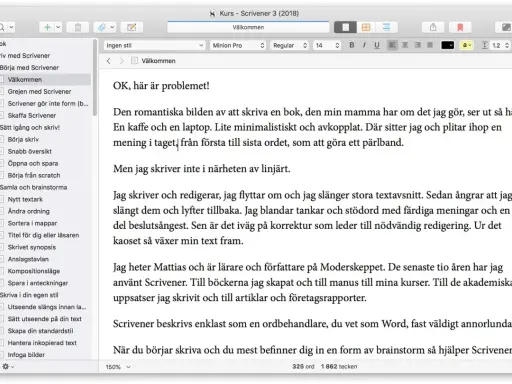Click the Quick Reference edit icon
This screenshot has height=384, width=512.
132,27
